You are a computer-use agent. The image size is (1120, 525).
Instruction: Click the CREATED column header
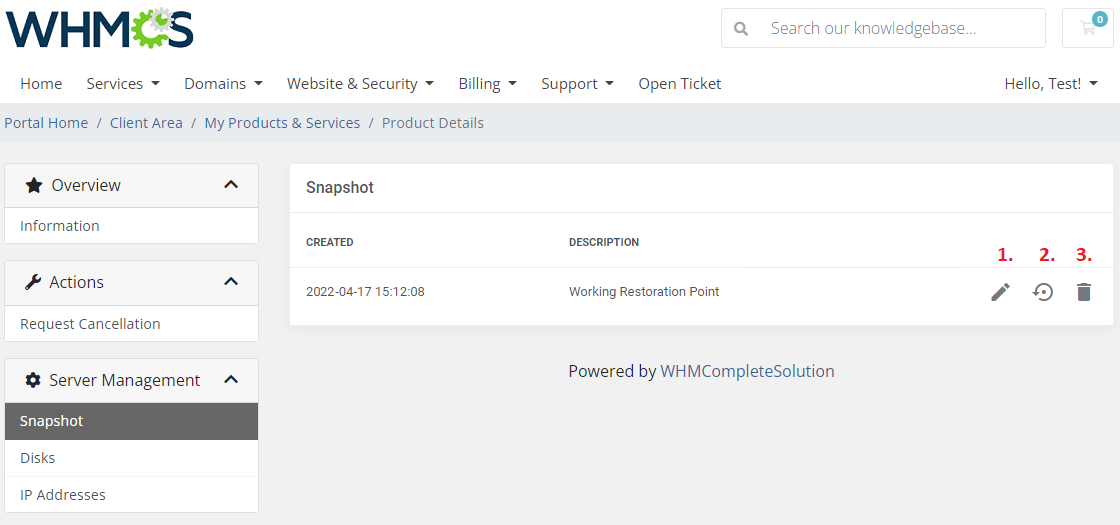tap(329, 242)
